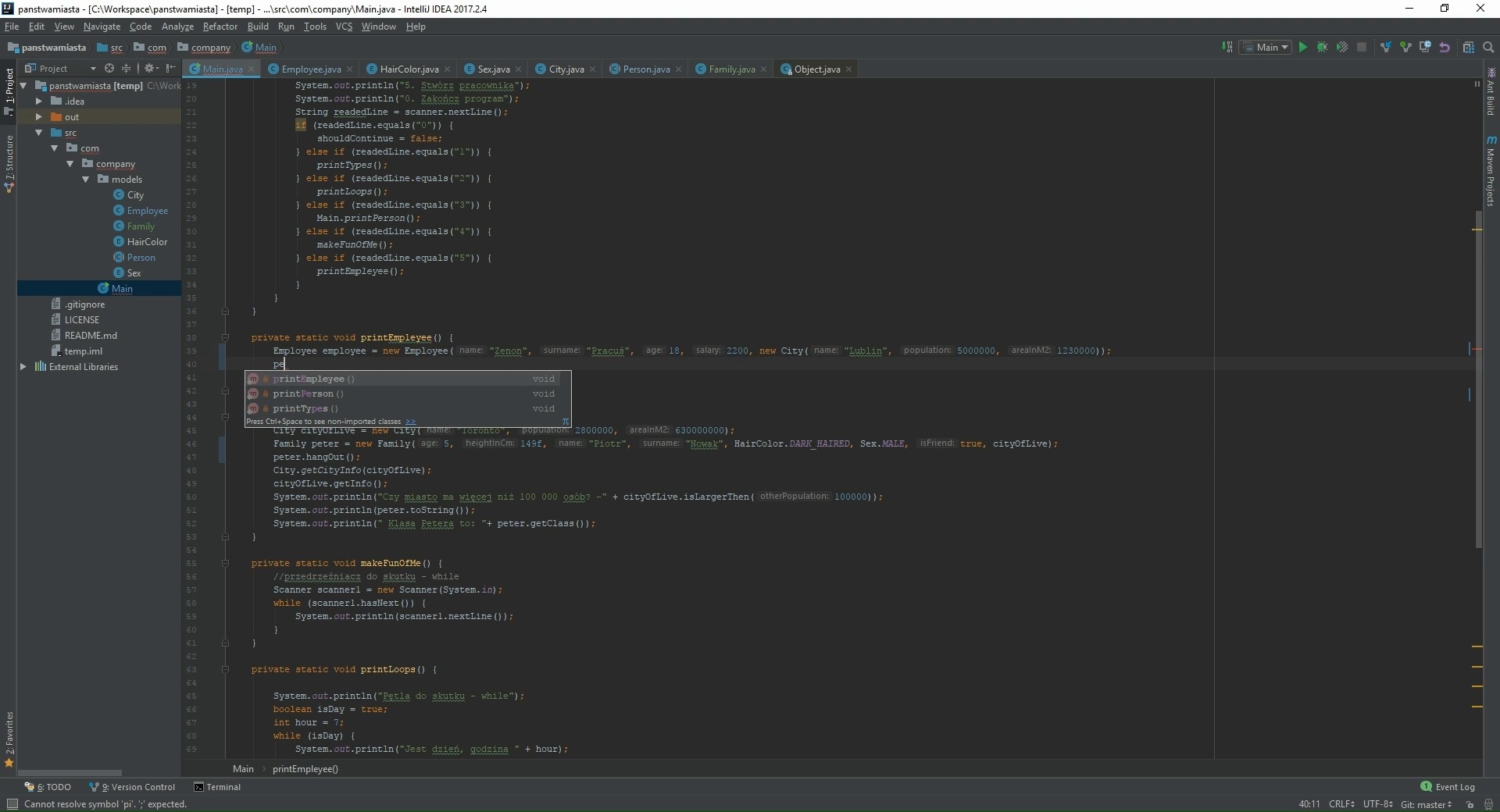The height and width of the screenshot is (812, 1500).
Task: Click the scroll from source crosshair icon
Action: point(109,69)
